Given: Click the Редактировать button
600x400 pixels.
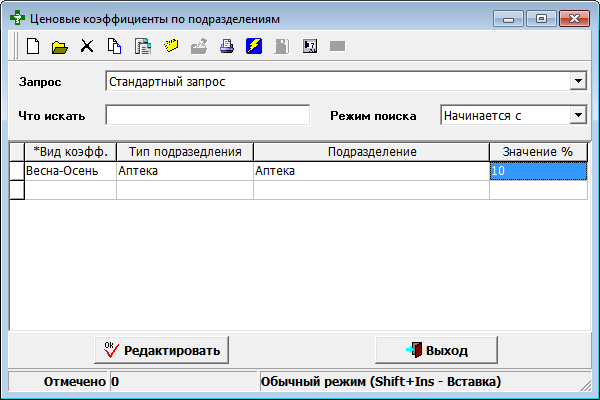Looking at the screenshot, I should [161, 350].
